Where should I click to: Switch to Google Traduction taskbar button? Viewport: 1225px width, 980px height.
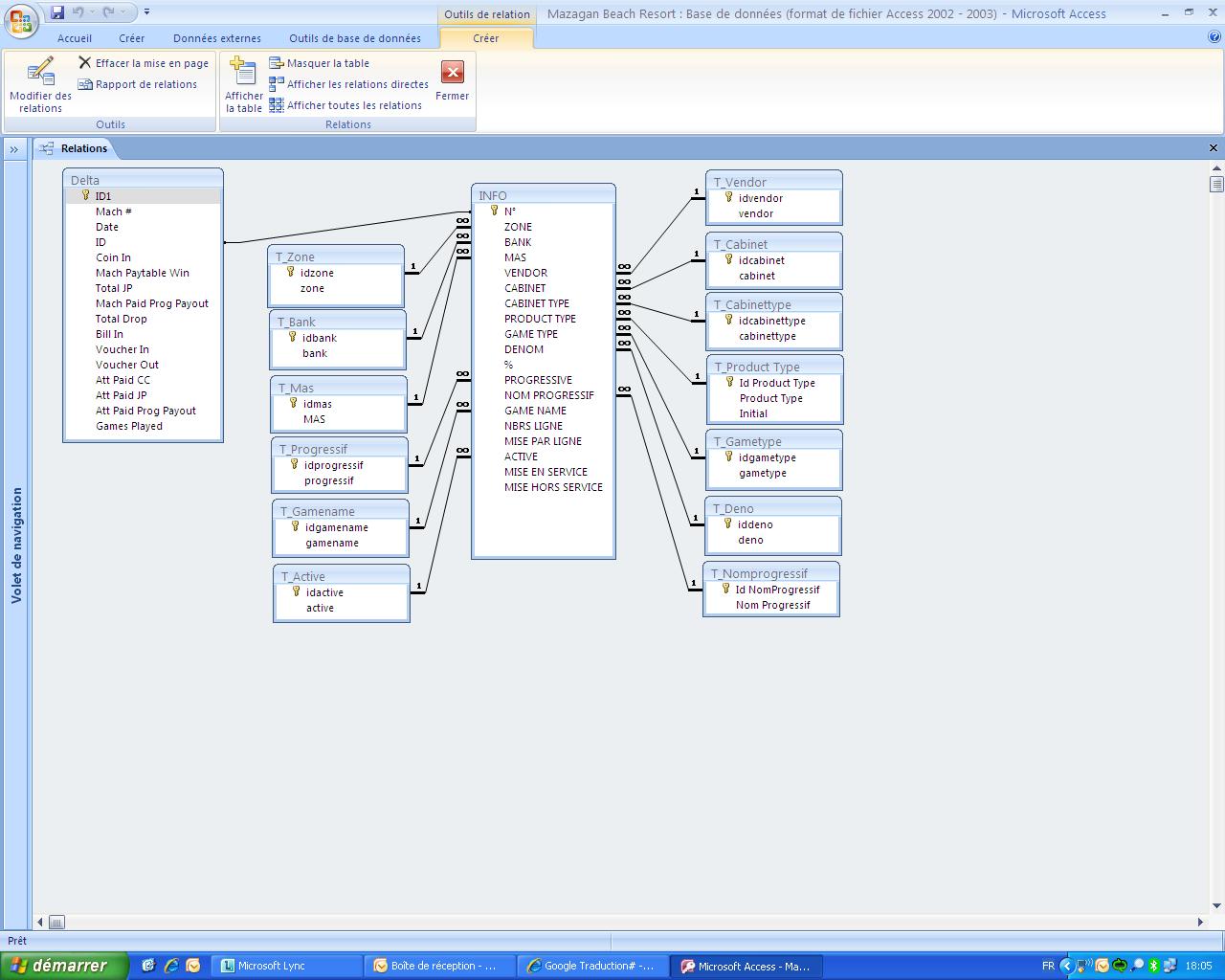[x=593, y=966]
